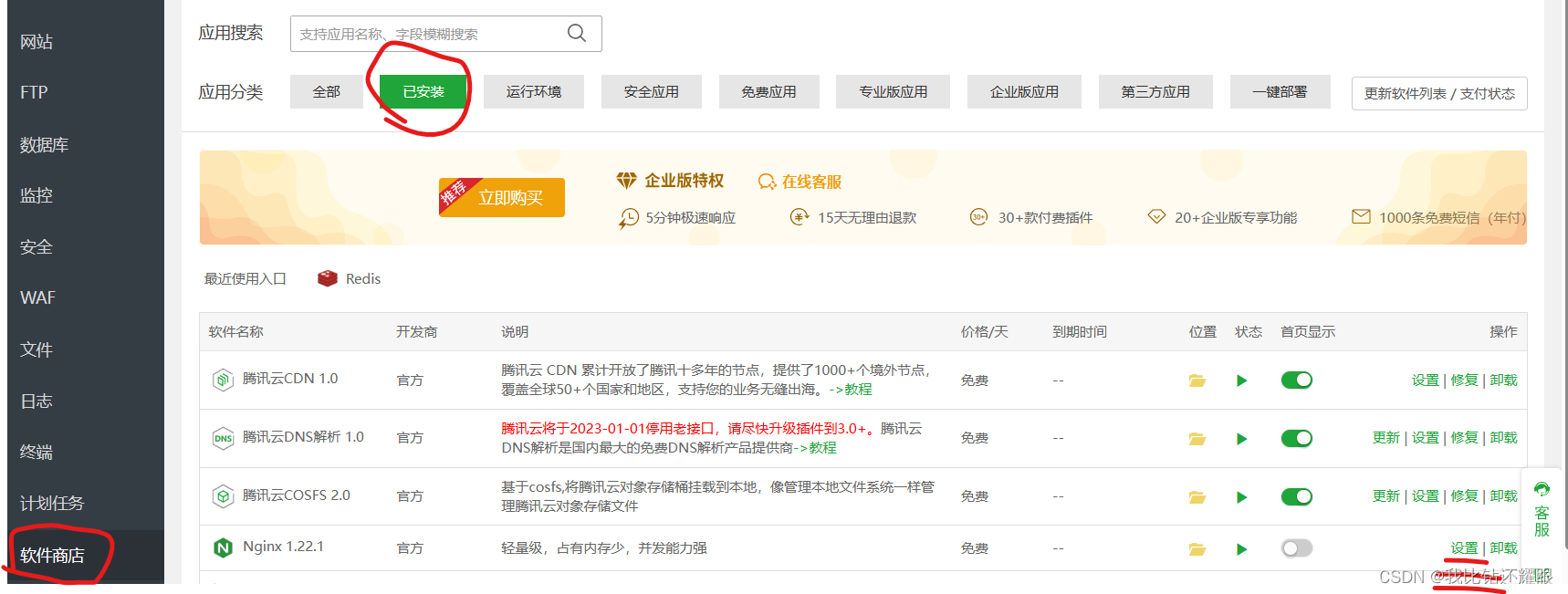This screenshot has height=594, width=1568.
Task: Click 更新 for 腾讯云COSFS 2.0
Action: point(1385,495)
